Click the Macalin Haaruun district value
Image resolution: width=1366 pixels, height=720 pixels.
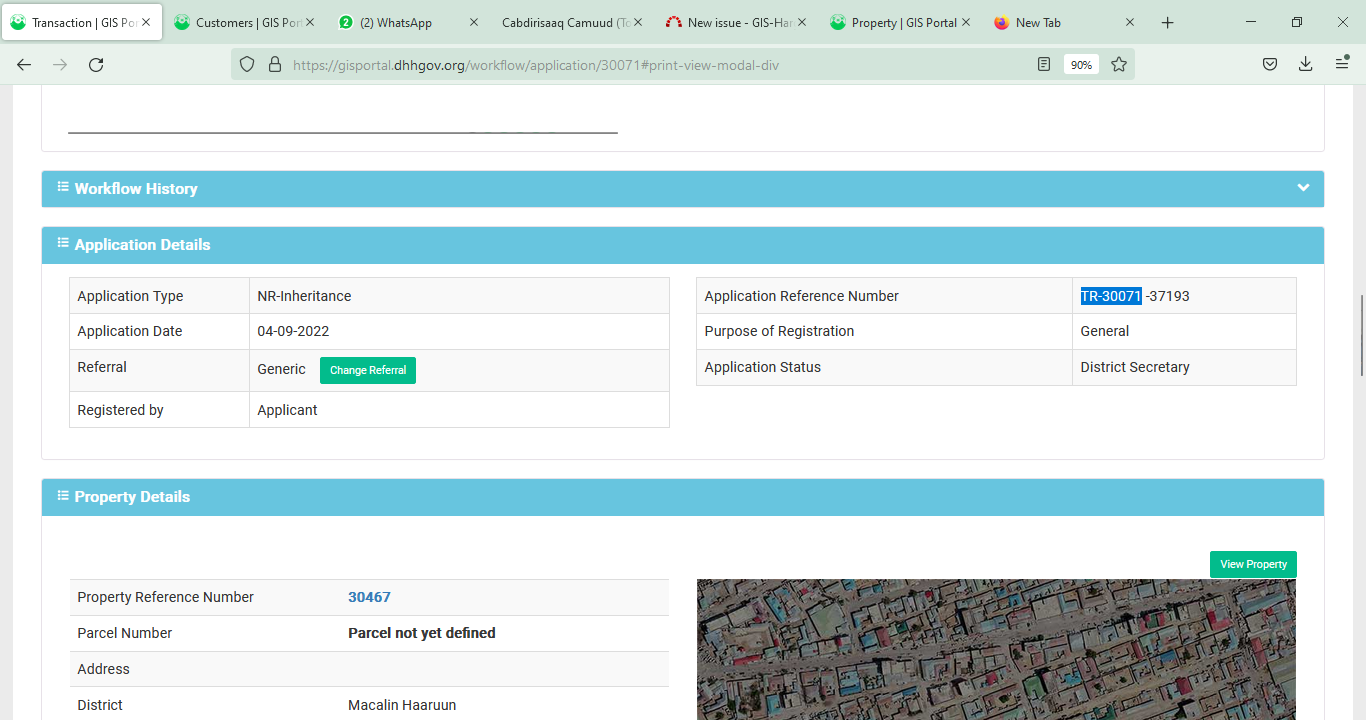pos(402,705)
